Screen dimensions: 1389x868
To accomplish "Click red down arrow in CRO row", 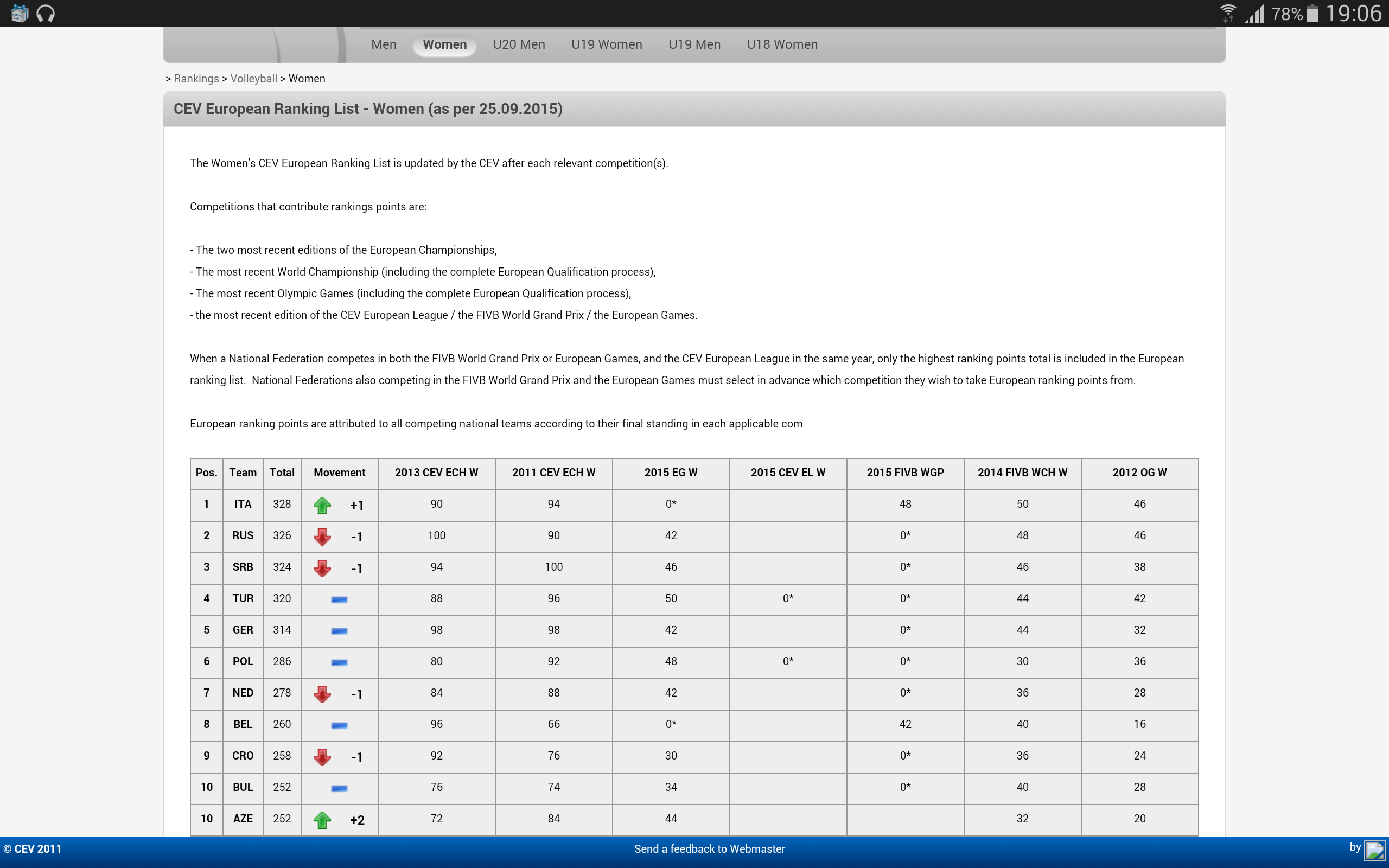I will pos(322,757).
